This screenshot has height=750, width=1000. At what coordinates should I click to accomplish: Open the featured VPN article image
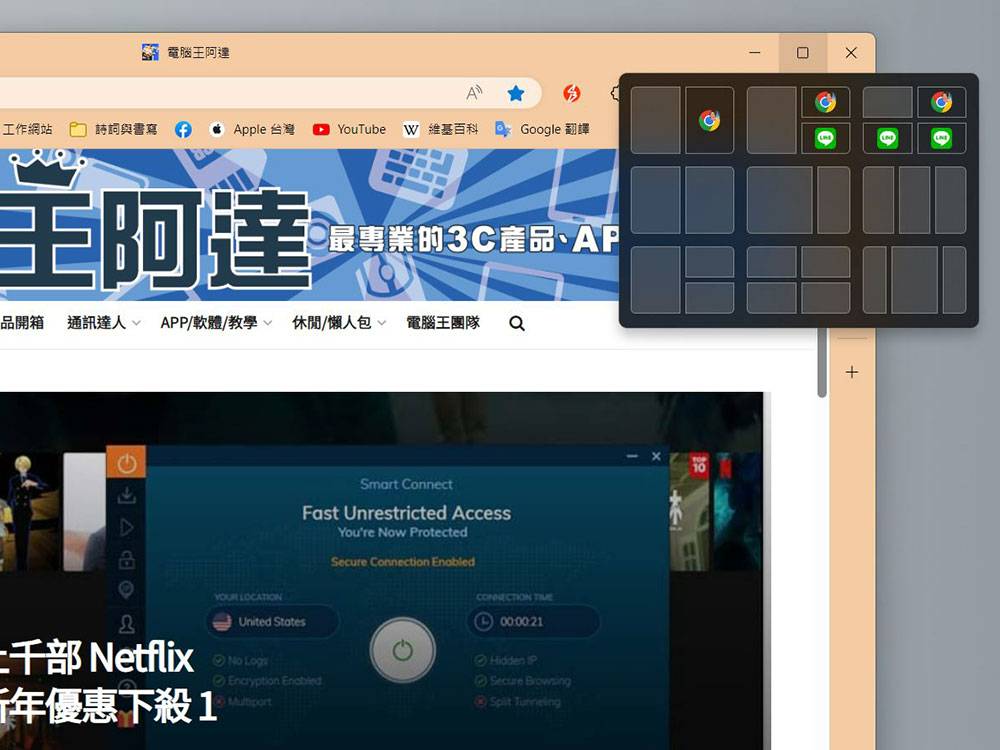381,571
